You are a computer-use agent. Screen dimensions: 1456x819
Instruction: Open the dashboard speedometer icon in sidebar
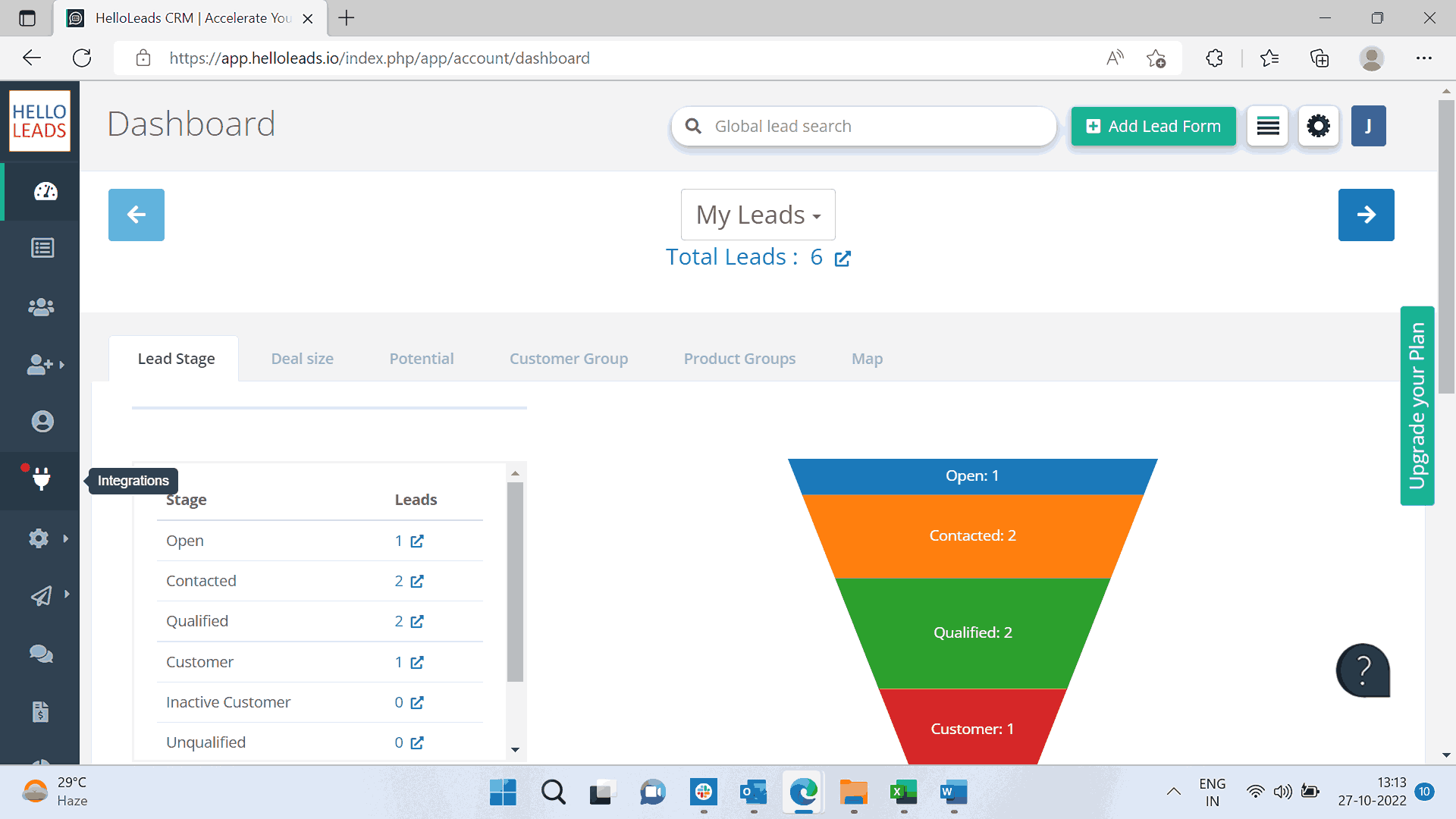(45, 191)
